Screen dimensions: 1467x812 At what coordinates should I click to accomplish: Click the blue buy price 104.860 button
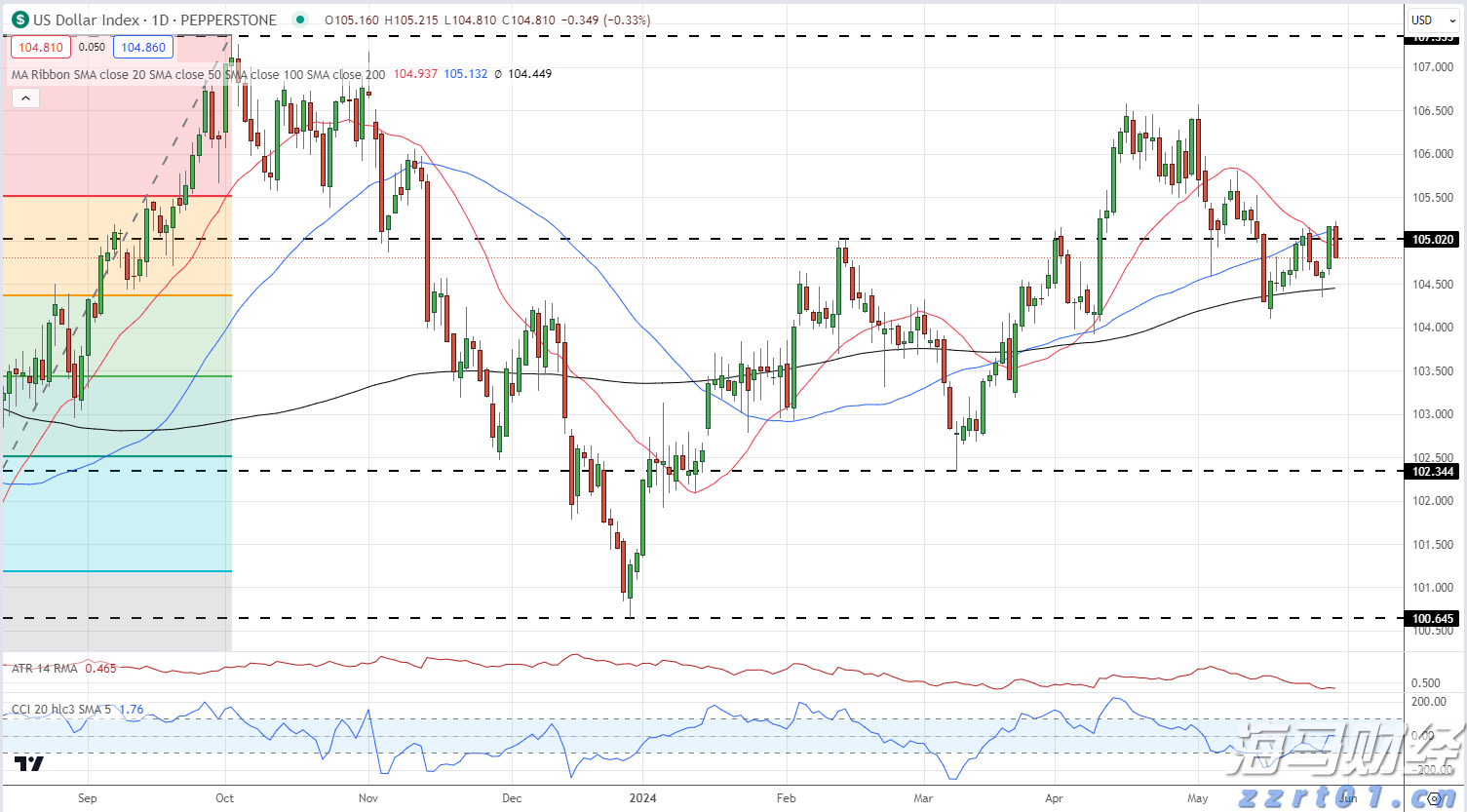(143, 47)
